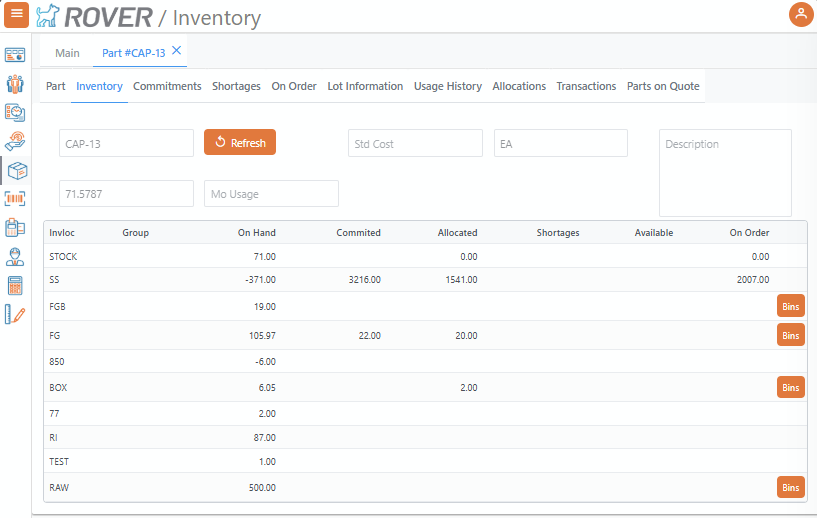Viewport: 817px width, 518px height.
Task: Click the Available column header
Action: pyautogui.click(x=654, y=233)
